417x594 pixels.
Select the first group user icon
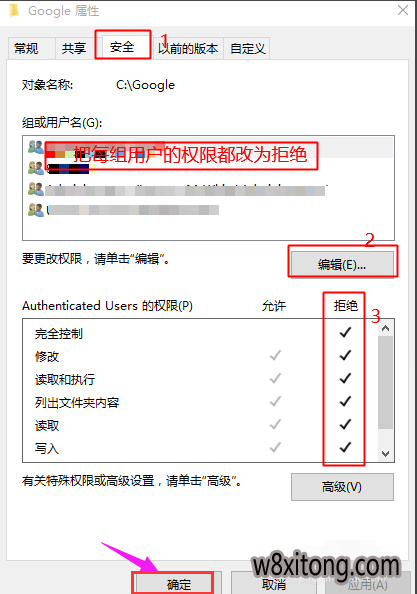(x=36, y=147)
